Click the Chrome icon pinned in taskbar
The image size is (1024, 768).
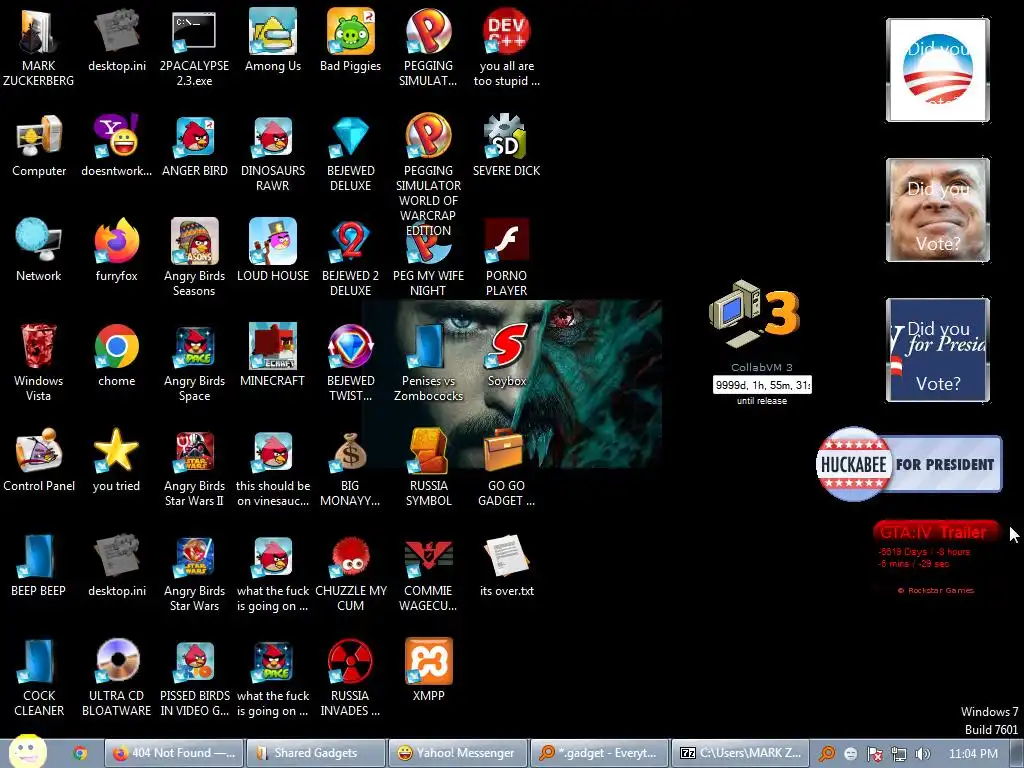[80, 753]
